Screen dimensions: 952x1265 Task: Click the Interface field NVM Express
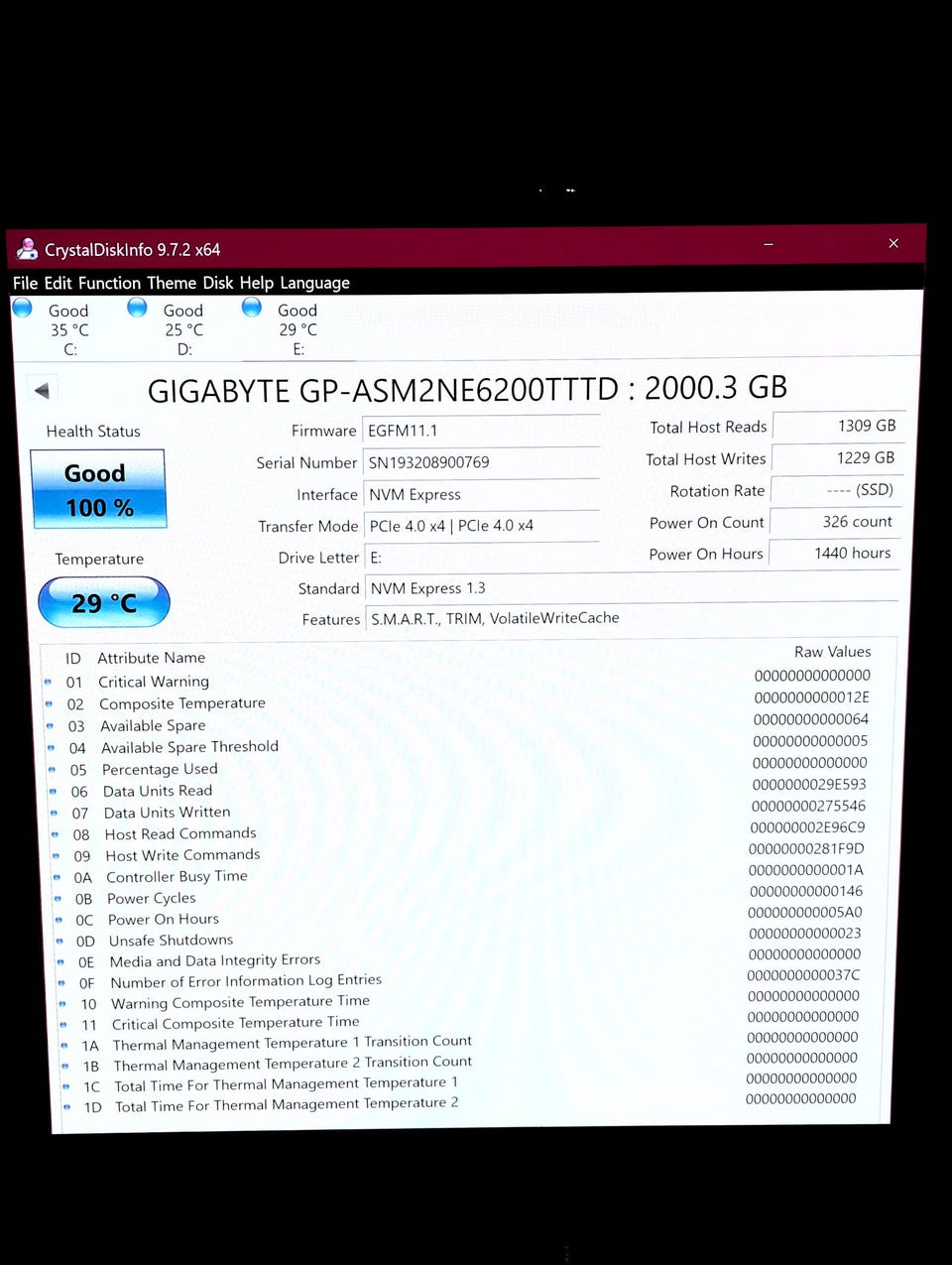tap(482, 494)
